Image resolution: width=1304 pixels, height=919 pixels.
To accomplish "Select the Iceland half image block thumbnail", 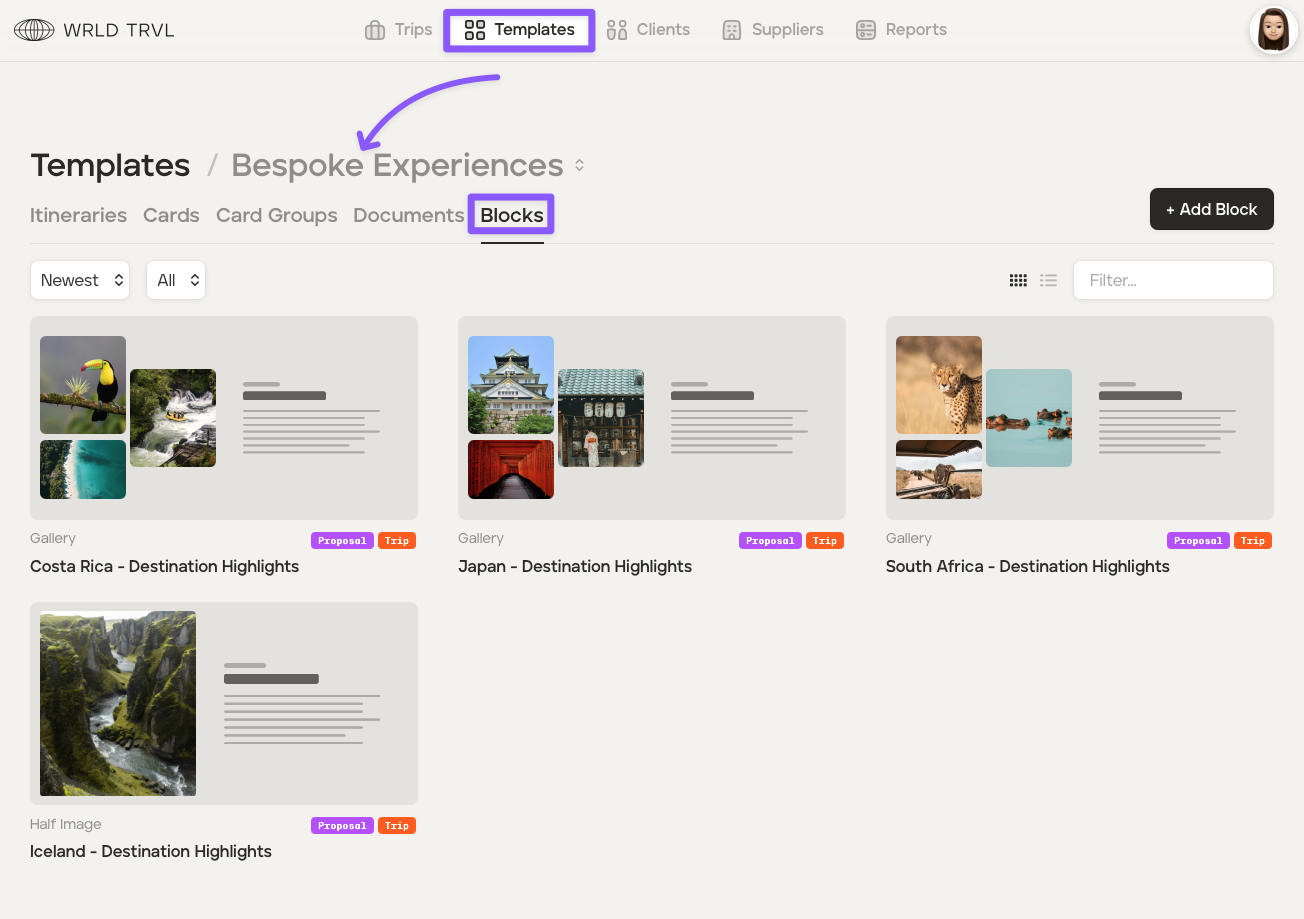I will pos(223,703).
